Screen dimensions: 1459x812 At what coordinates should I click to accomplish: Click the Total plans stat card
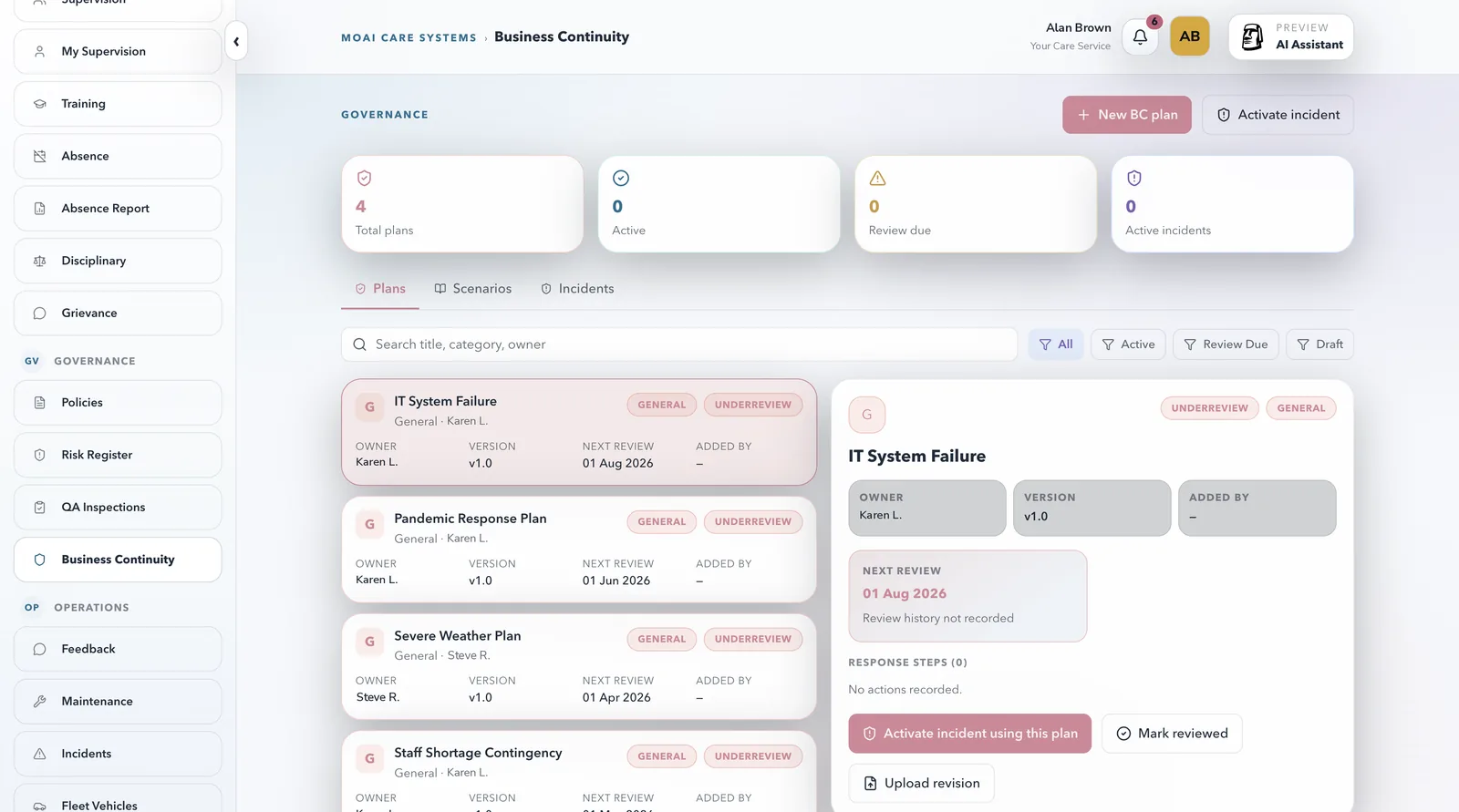462,204
